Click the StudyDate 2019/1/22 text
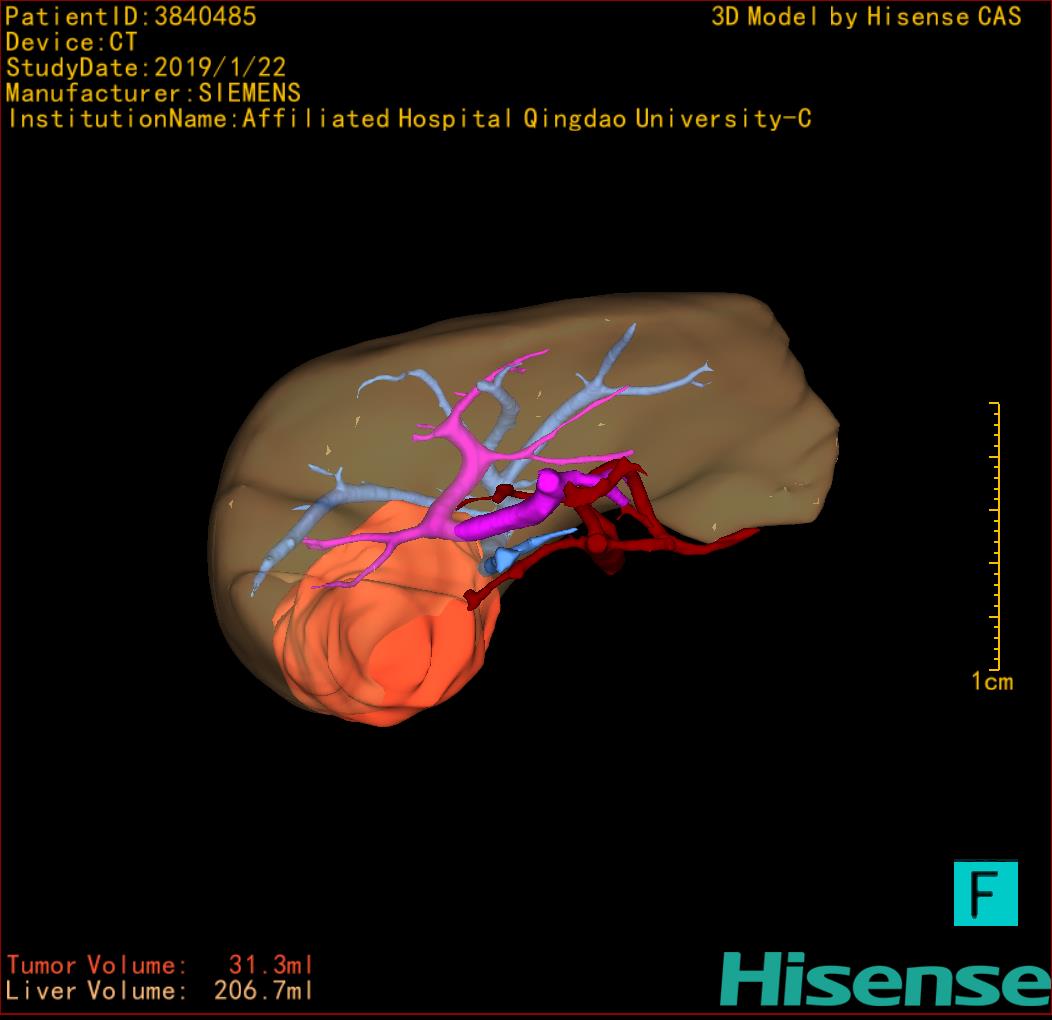Viewport: 1052px width, 1020px height. point(146,68)
